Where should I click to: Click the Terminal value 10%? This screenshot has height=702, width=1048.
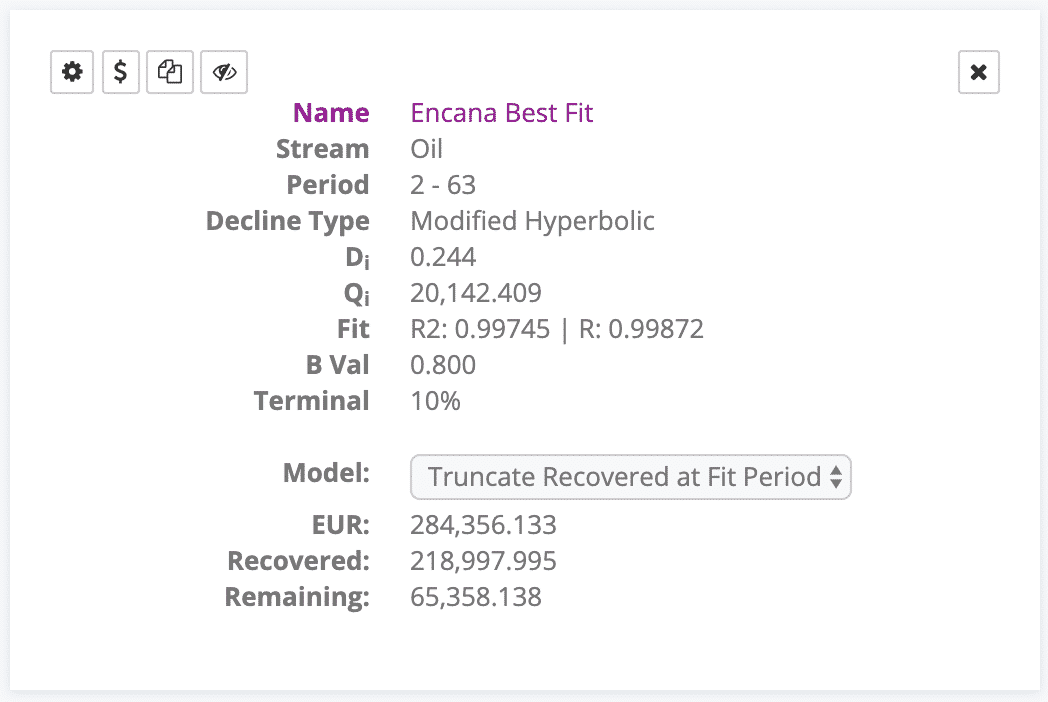tap(435, 401)
